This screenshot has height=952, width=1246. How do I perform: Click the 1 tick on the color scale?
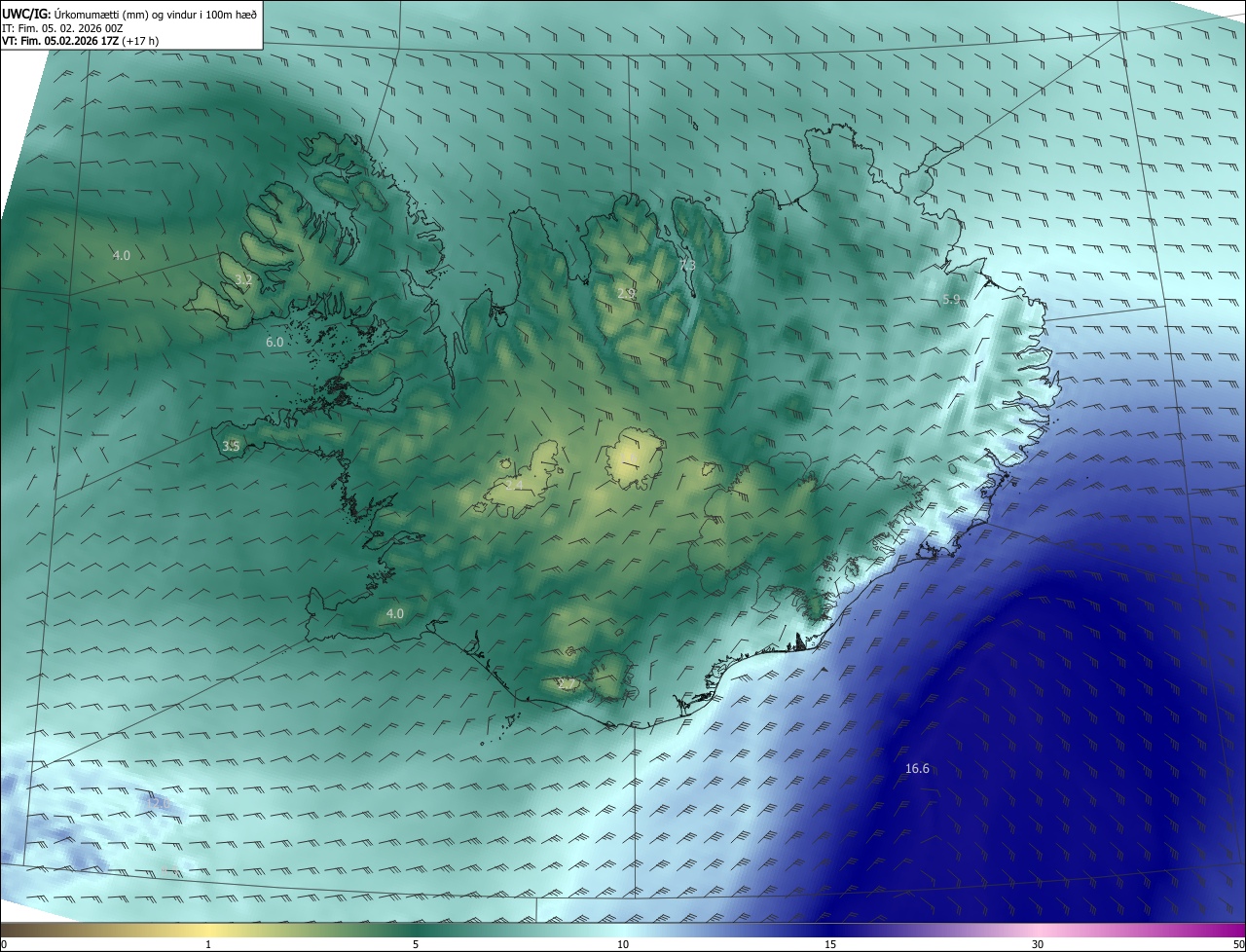[x=208, y=944]
